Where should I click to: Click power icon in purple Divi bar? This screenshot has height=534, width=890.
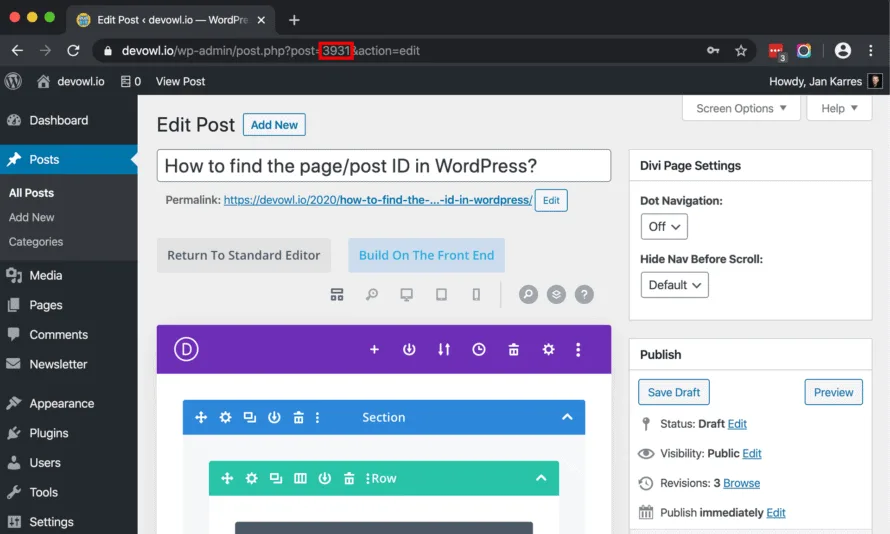click(409, 349)
